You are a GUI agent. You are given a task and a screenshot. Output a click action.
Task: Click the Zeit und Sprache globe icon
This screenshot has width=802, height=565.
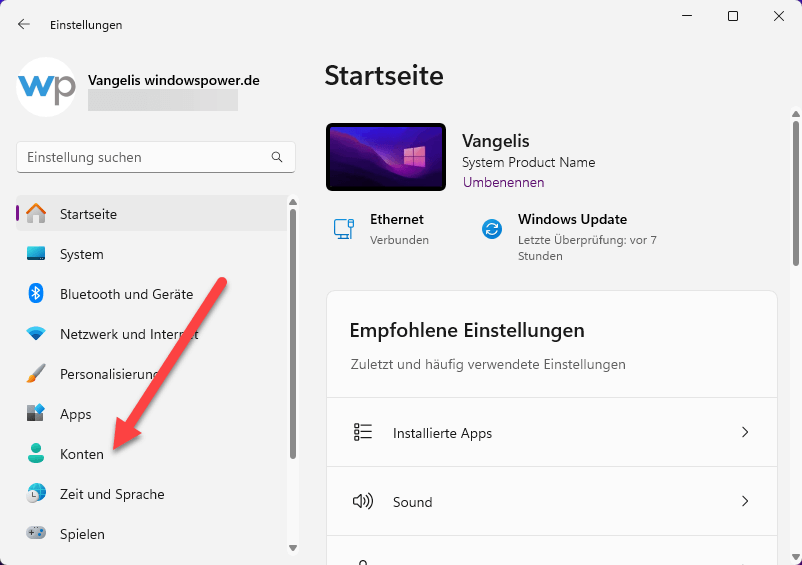click(36, 493)
